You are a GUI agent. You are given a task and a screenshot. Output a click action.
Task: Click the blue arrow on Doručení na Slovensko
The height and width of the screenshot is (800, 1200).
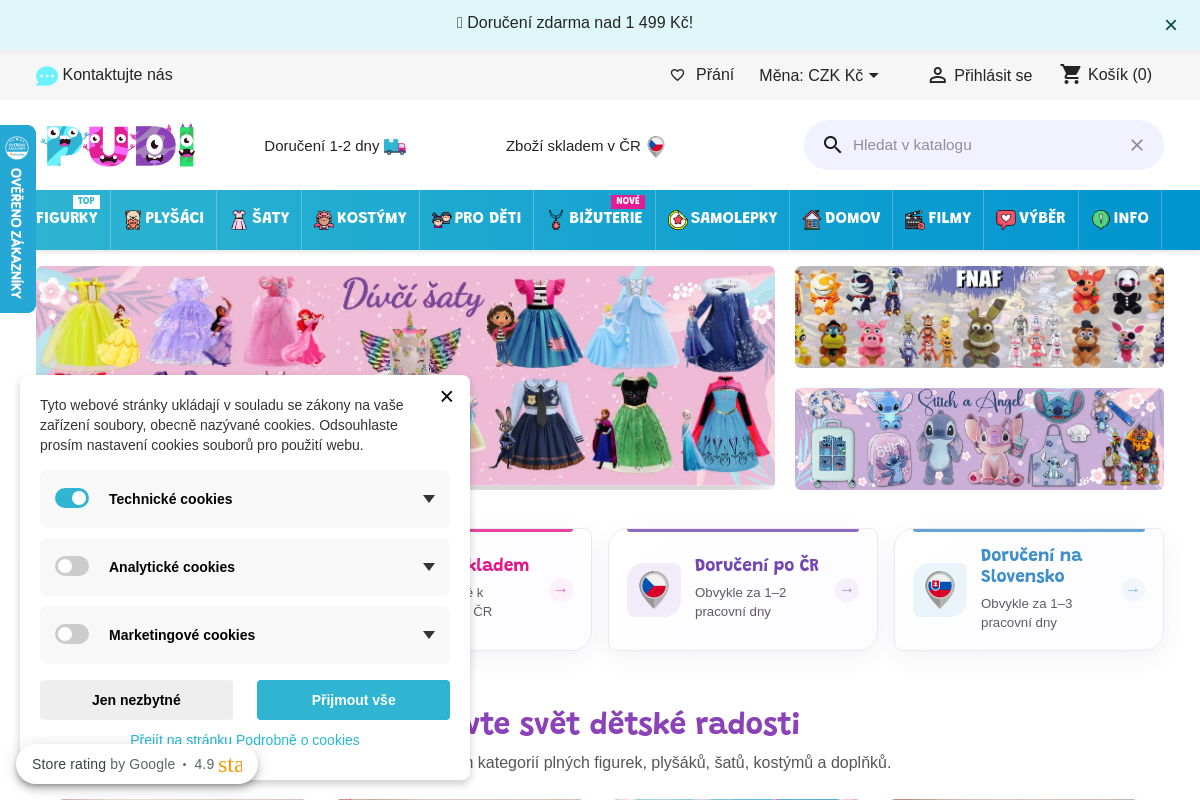pos(1133,590)
